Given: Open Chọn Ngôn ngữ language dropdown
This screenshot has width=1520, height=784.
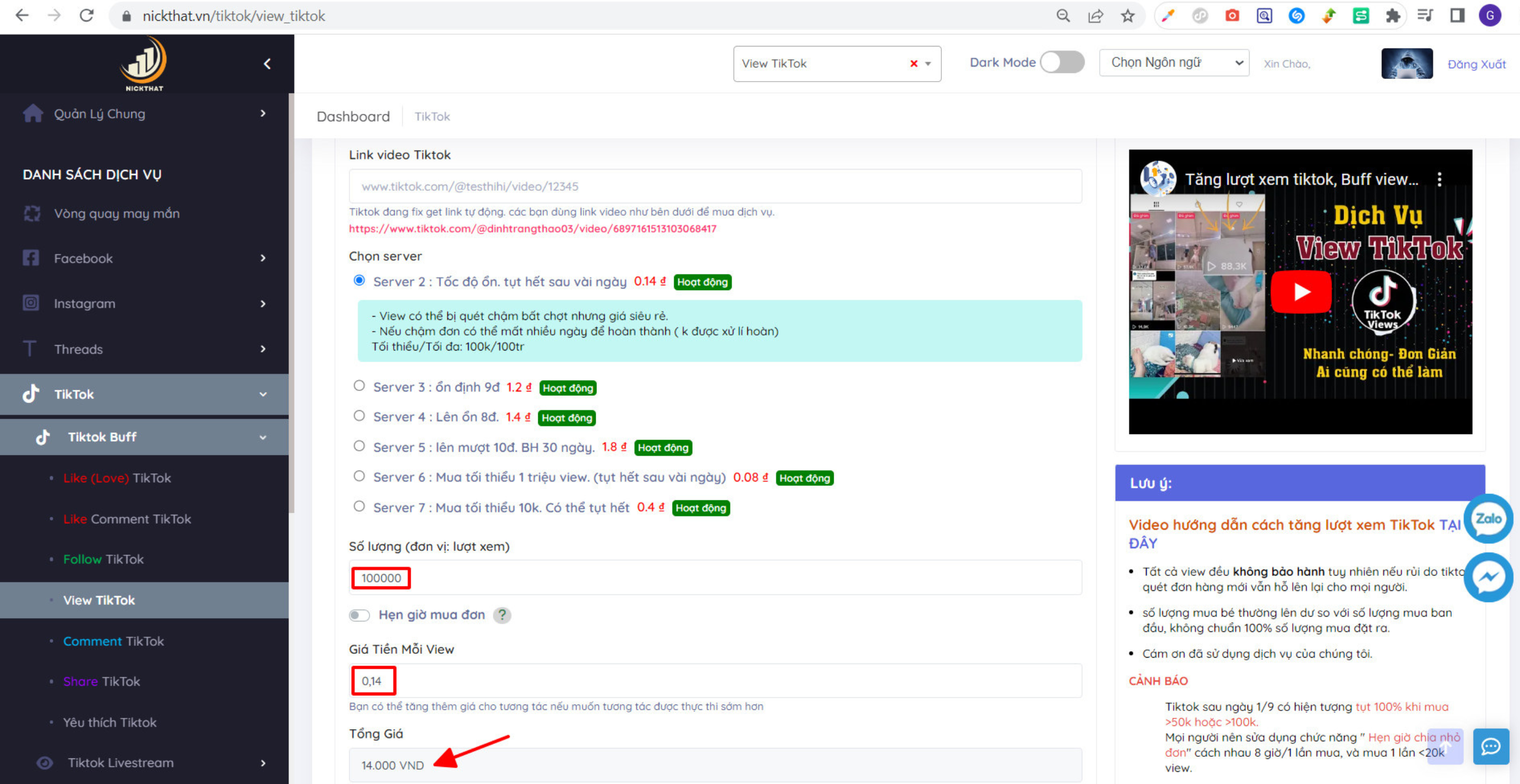Looking at the screenshot, I should click(x=1174, y=62).
